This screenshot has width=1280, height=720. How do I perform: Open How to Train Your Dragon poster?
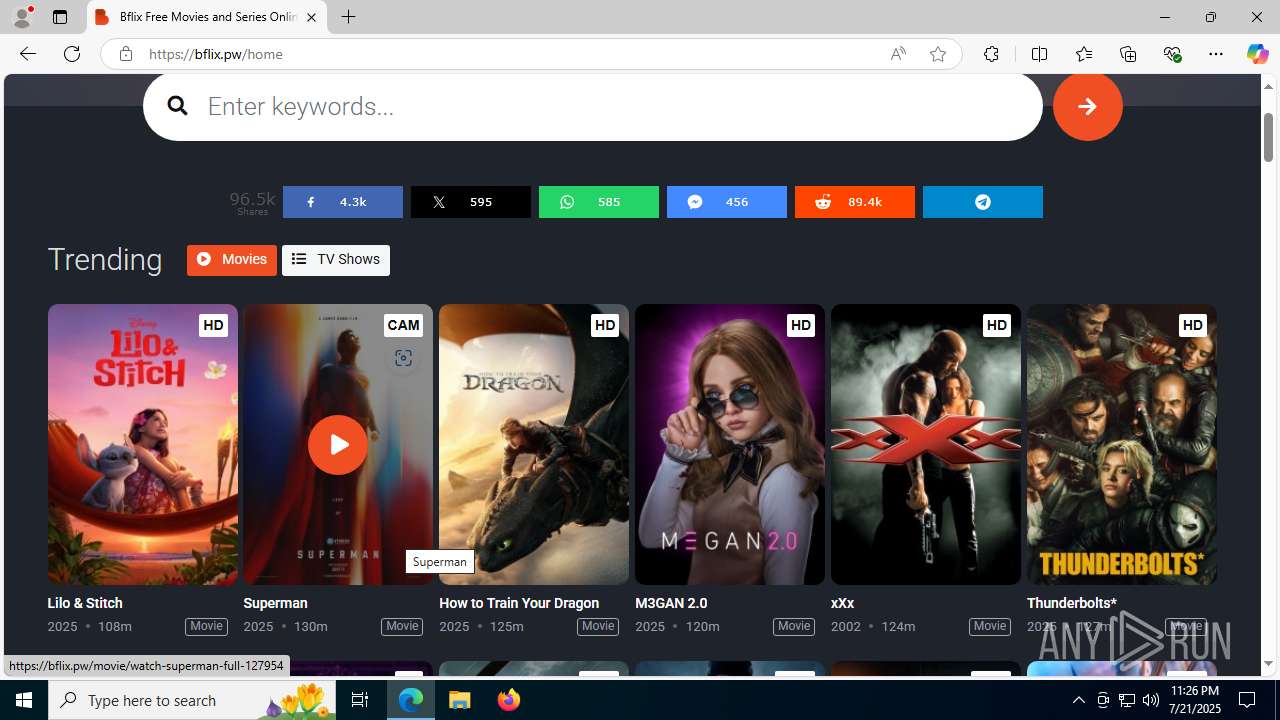533,445
